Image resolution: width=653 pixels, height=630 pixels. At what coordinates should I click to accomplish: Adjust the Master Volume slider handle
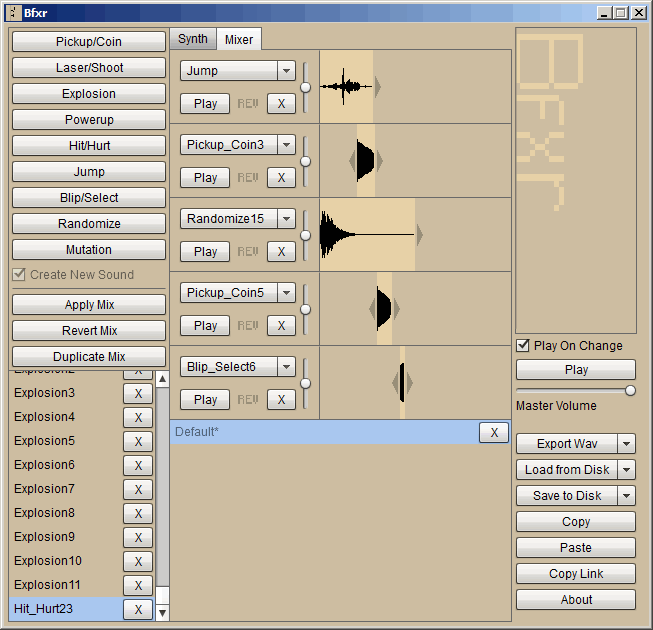pyautogui.click(x=630, y=391)
